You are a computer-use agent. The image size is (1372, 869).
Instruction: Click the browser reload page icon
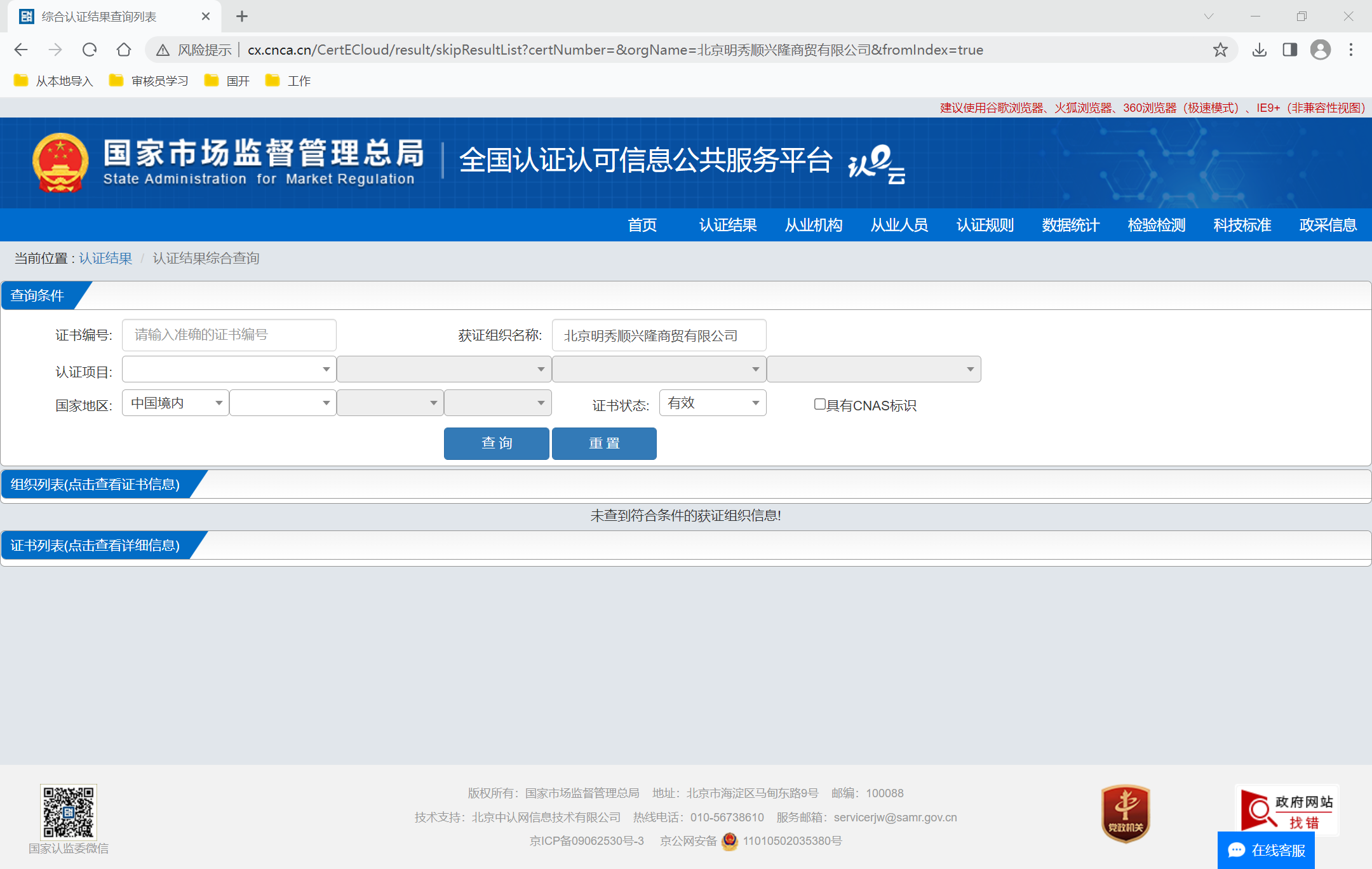coord(90,50)
